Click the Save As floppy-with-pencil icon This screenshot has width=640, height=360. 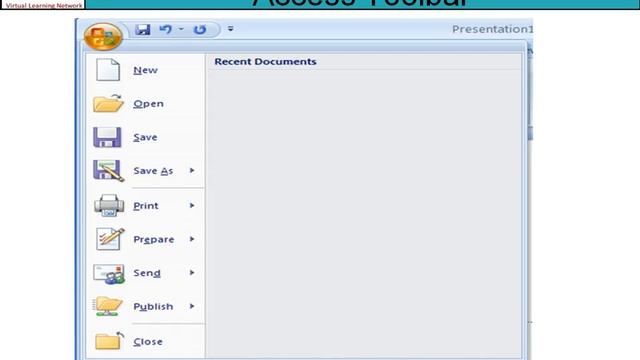(x=109, y=171)
